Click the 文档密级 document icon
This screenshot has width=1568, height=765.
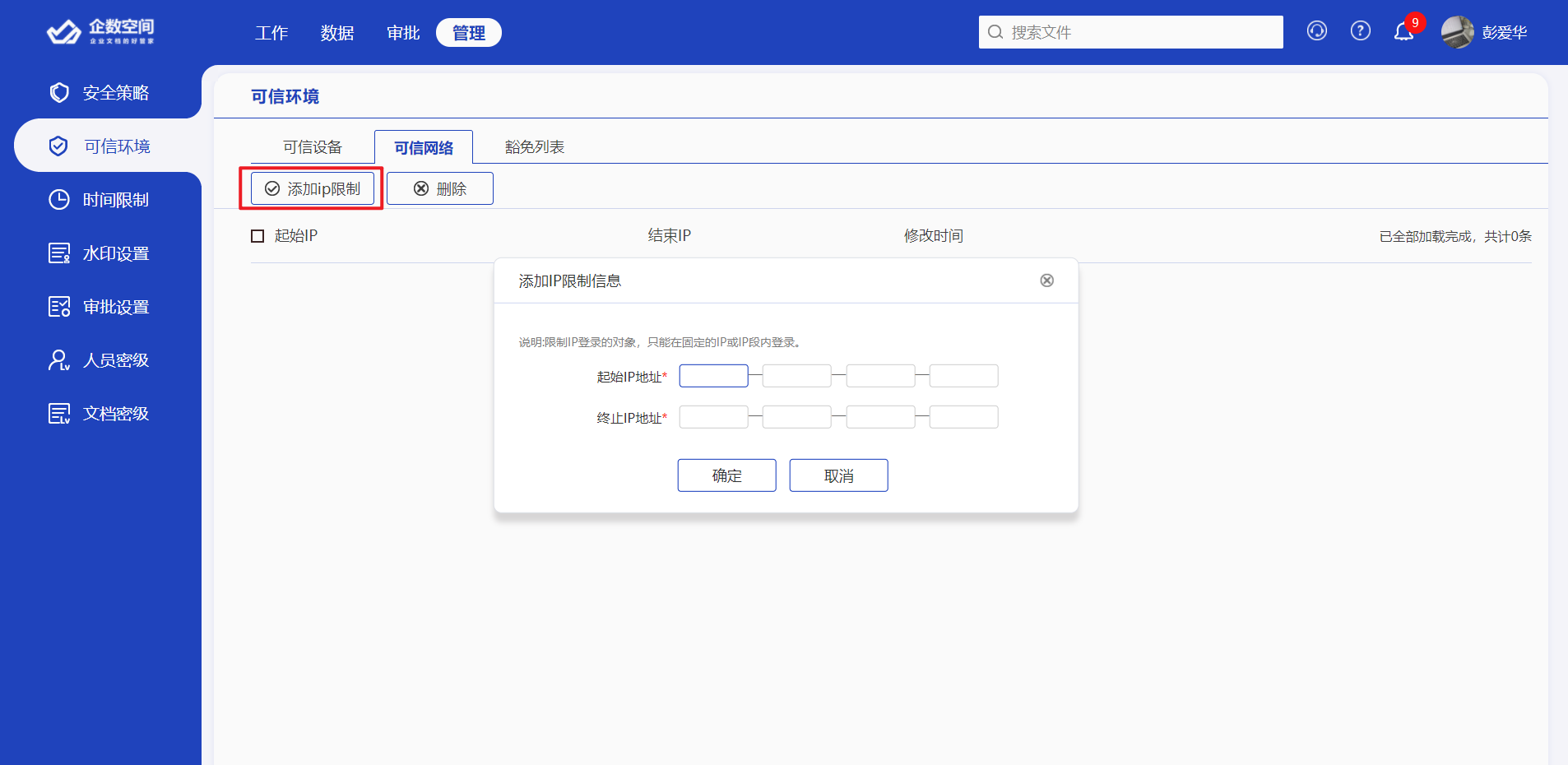point(59,413)
